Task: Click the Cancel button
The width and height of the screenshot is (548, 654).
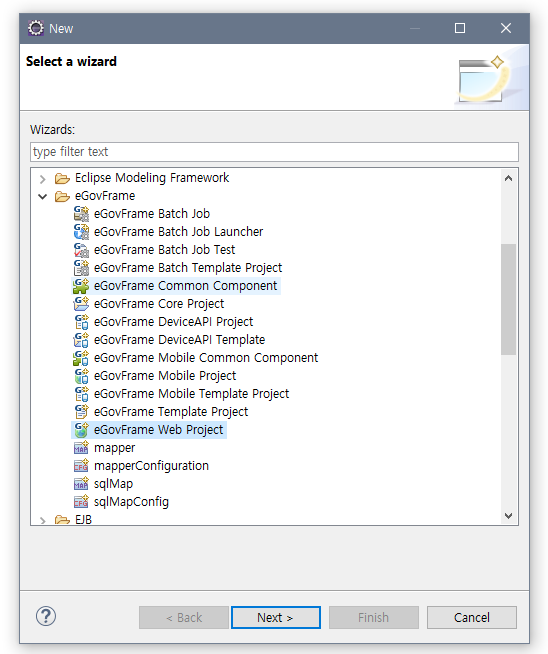Action: [x=472, y=617]
